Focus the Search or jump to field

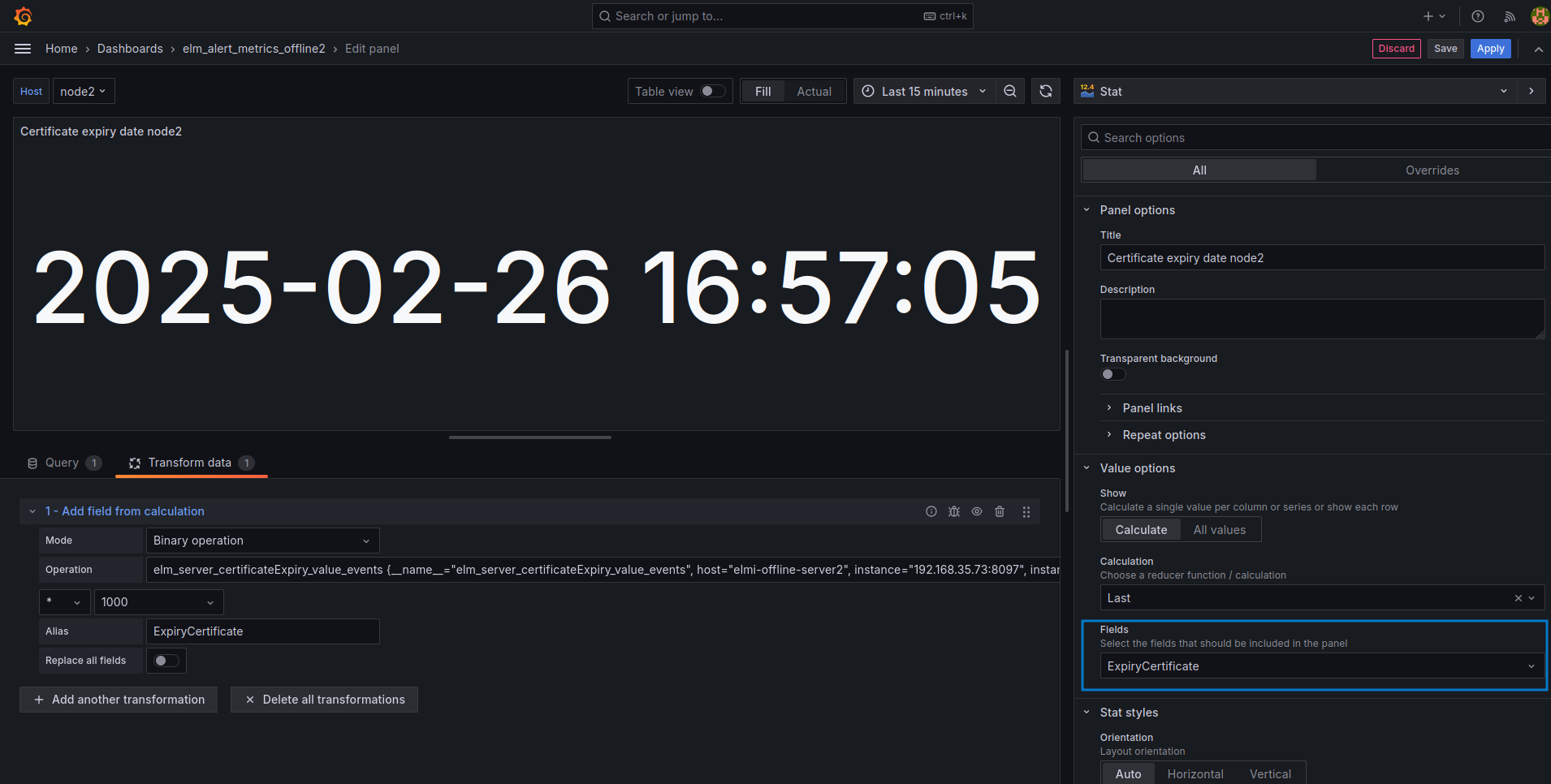(x=782, y=16)
